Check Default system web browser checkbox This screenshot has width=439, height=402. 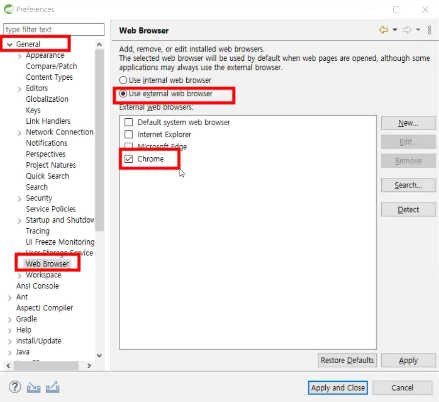click(x=128, y=122)
